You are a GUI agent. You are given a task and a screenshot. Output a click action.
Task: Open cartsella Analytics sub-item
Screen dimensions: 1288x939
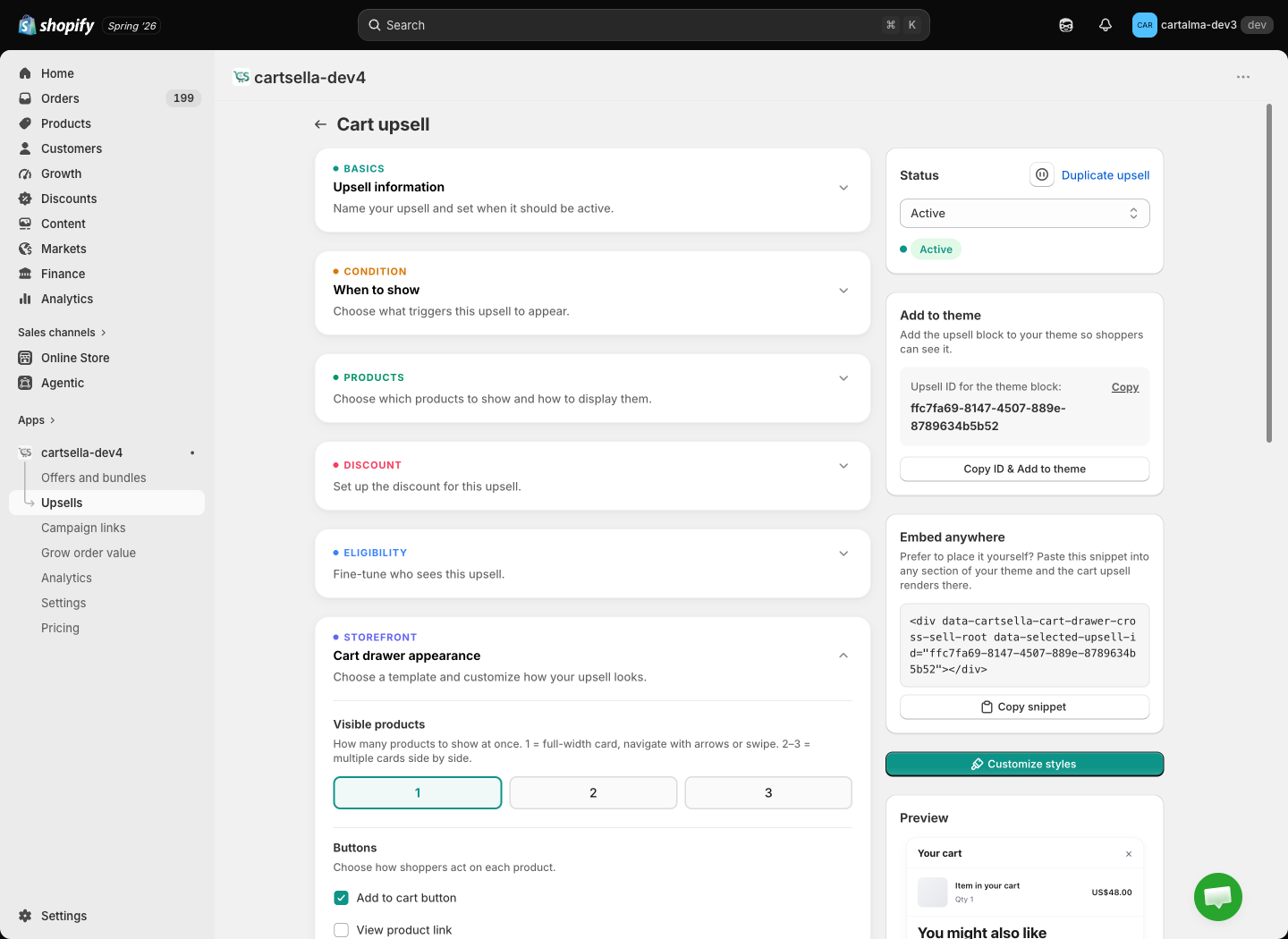click(66, 578)
